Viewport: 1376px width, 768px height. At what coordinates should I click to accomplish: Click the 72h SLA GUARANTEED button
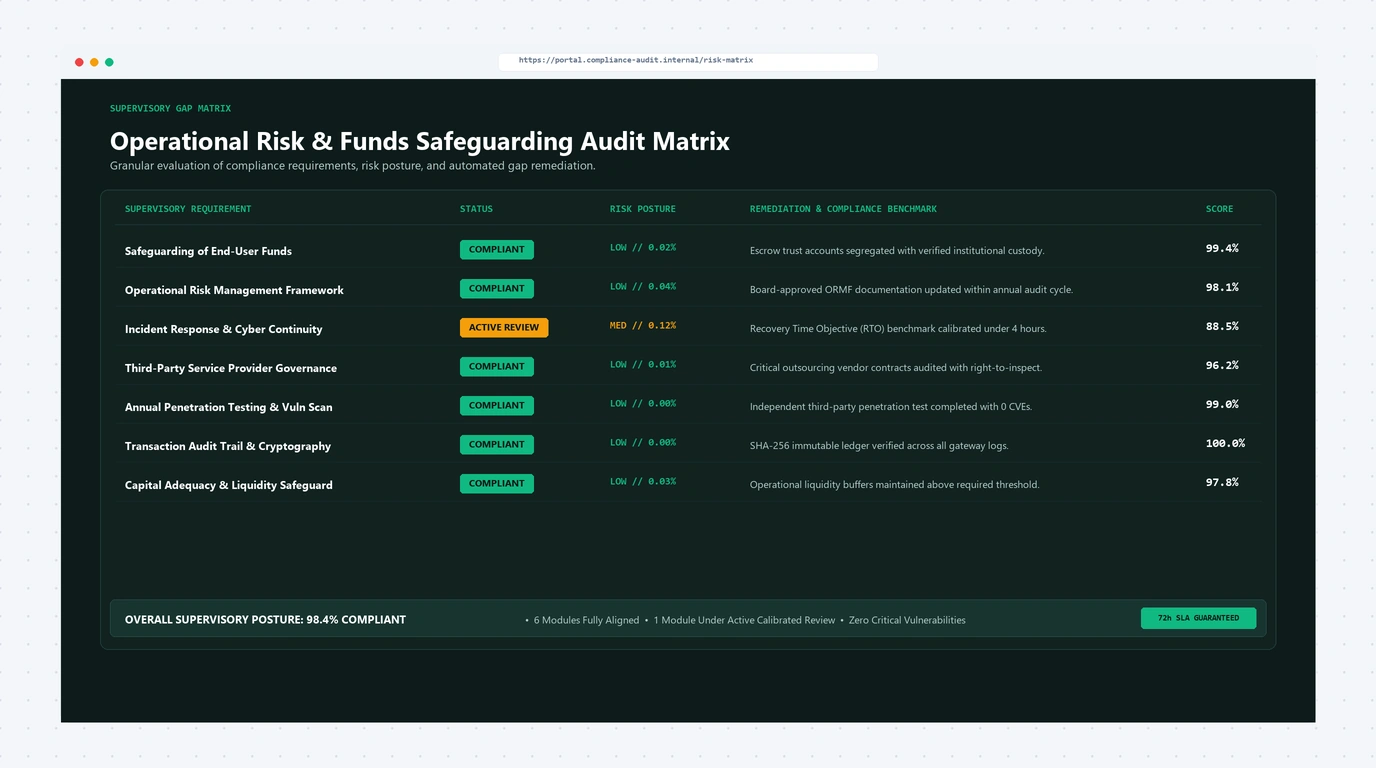point(1198,618)
